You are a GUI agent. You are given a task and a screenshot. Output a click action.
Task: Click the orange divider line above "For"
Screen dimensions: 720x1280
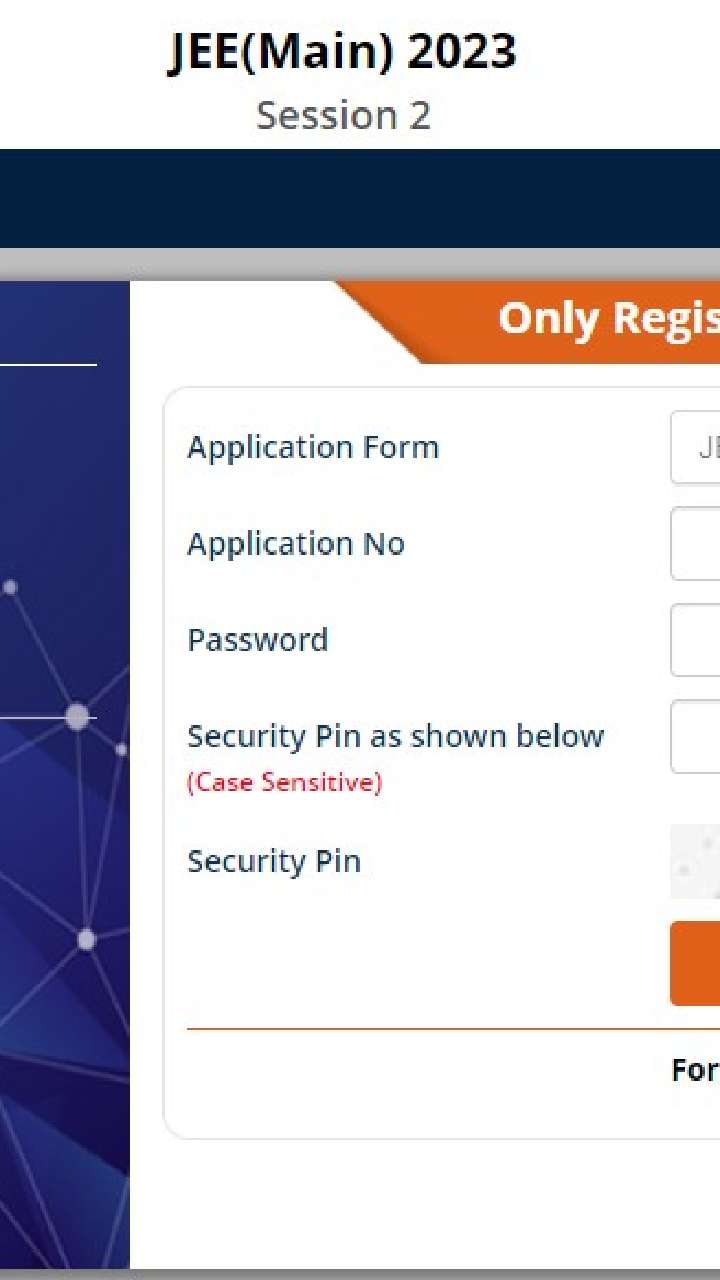pos(453,1028)
